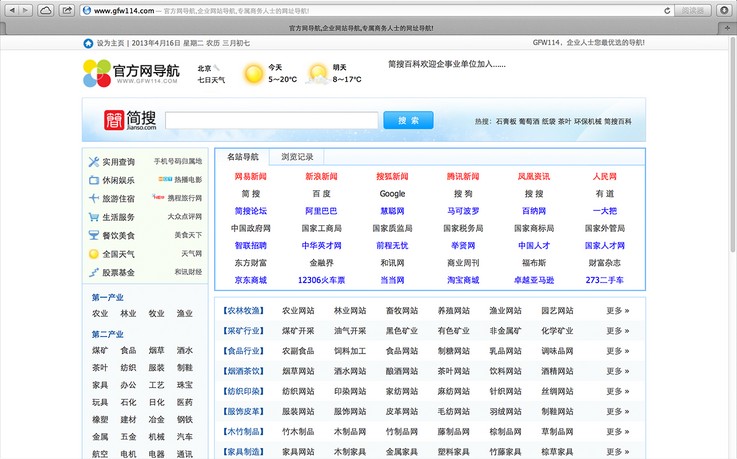Image resolution: width=737 pixels, height=459 pixels.
Task: Open the 国家税务局 link
Action: (x=463, y=228)
